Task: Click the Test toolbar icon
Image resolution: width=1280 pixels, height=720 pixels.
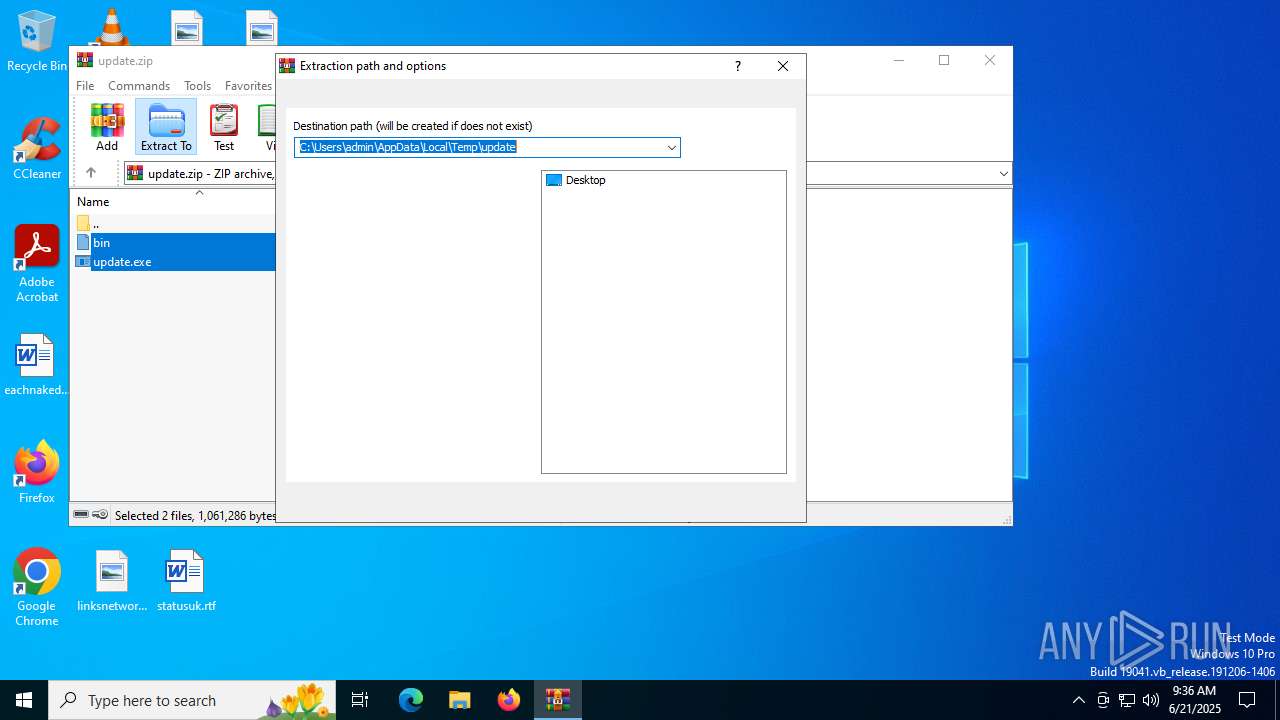Action: (224, 127)
